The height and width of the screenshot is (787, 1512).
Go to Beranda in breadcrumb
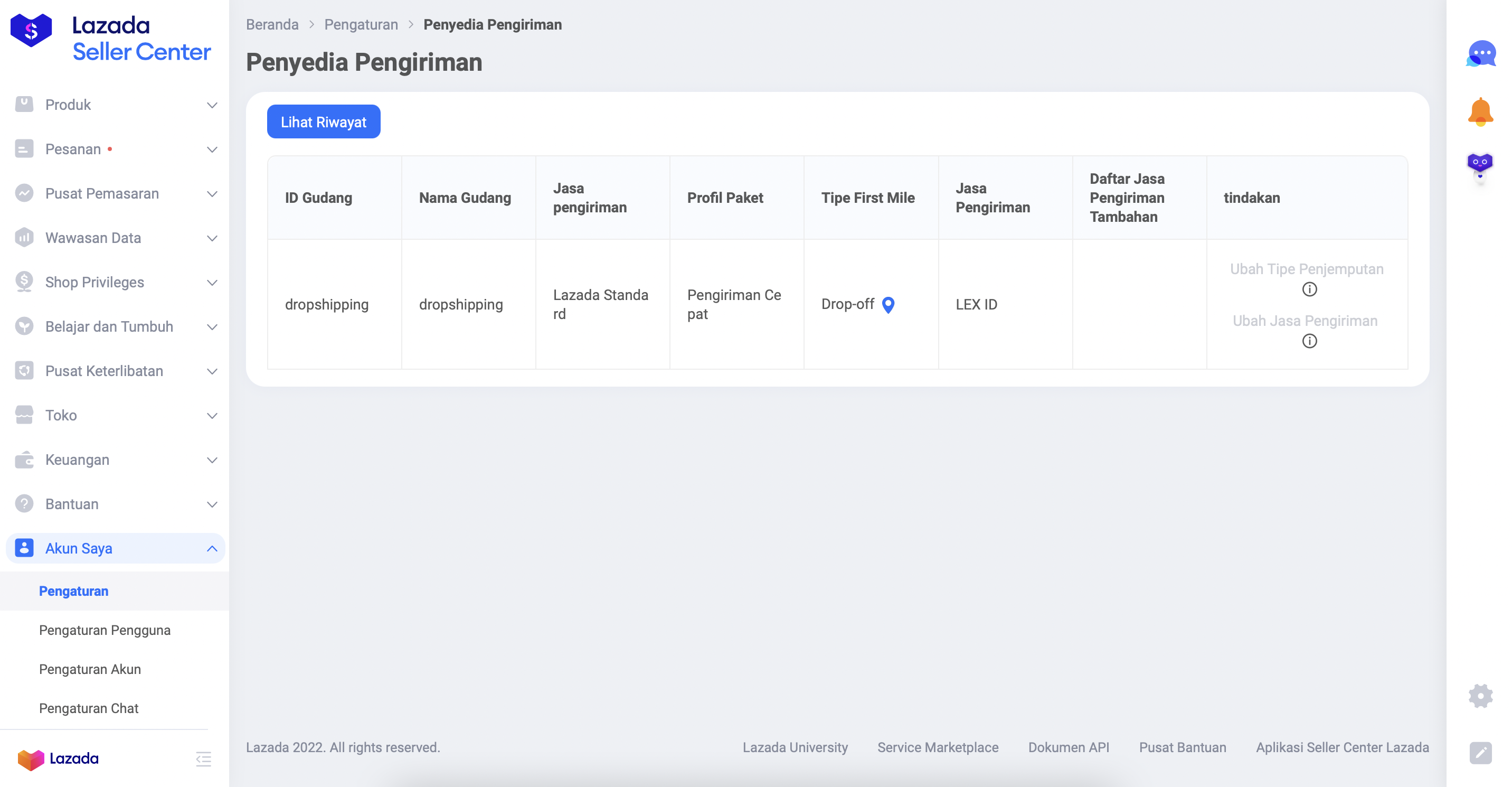[272, 25]
